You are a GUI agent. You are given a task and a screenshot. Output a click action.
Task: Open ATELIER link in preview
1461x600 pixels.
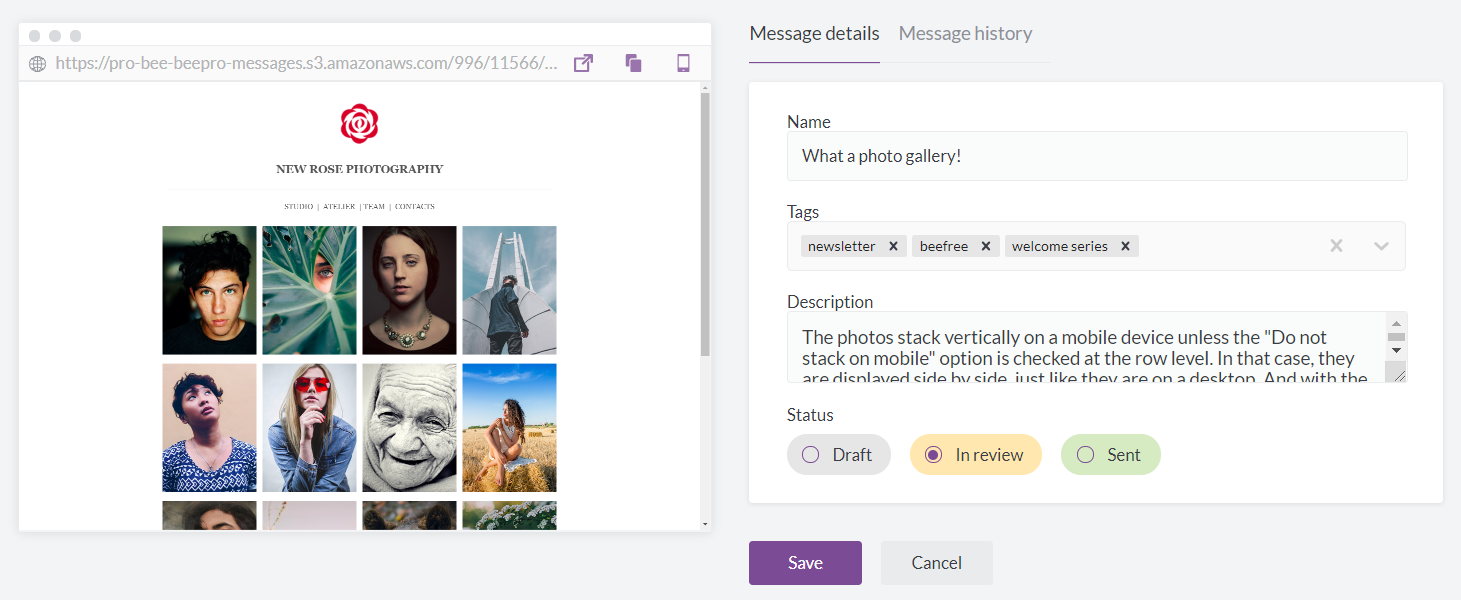pyautogui.click(x=339, y=207)
